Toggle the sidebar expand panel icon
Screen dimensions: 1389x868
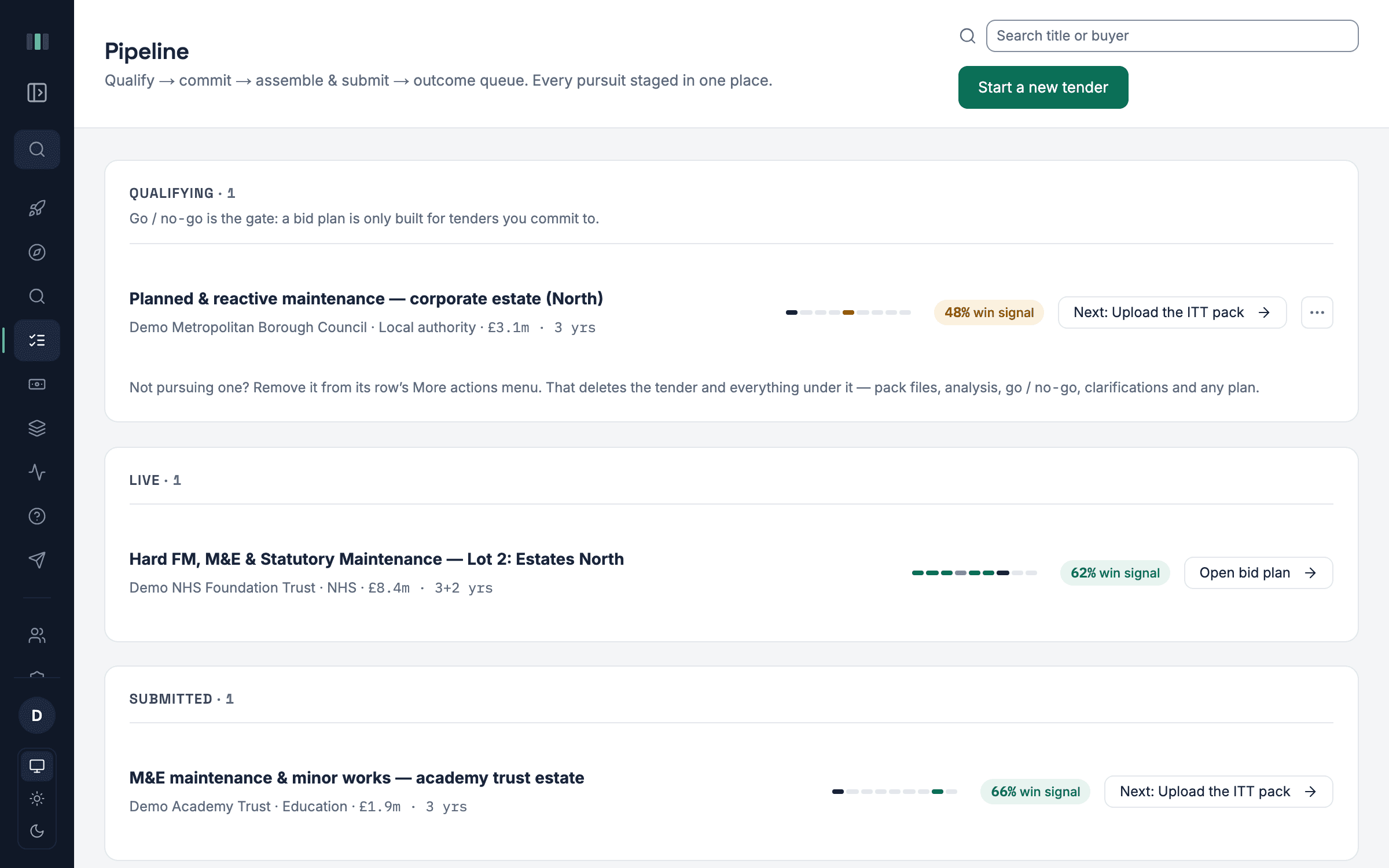37,93
